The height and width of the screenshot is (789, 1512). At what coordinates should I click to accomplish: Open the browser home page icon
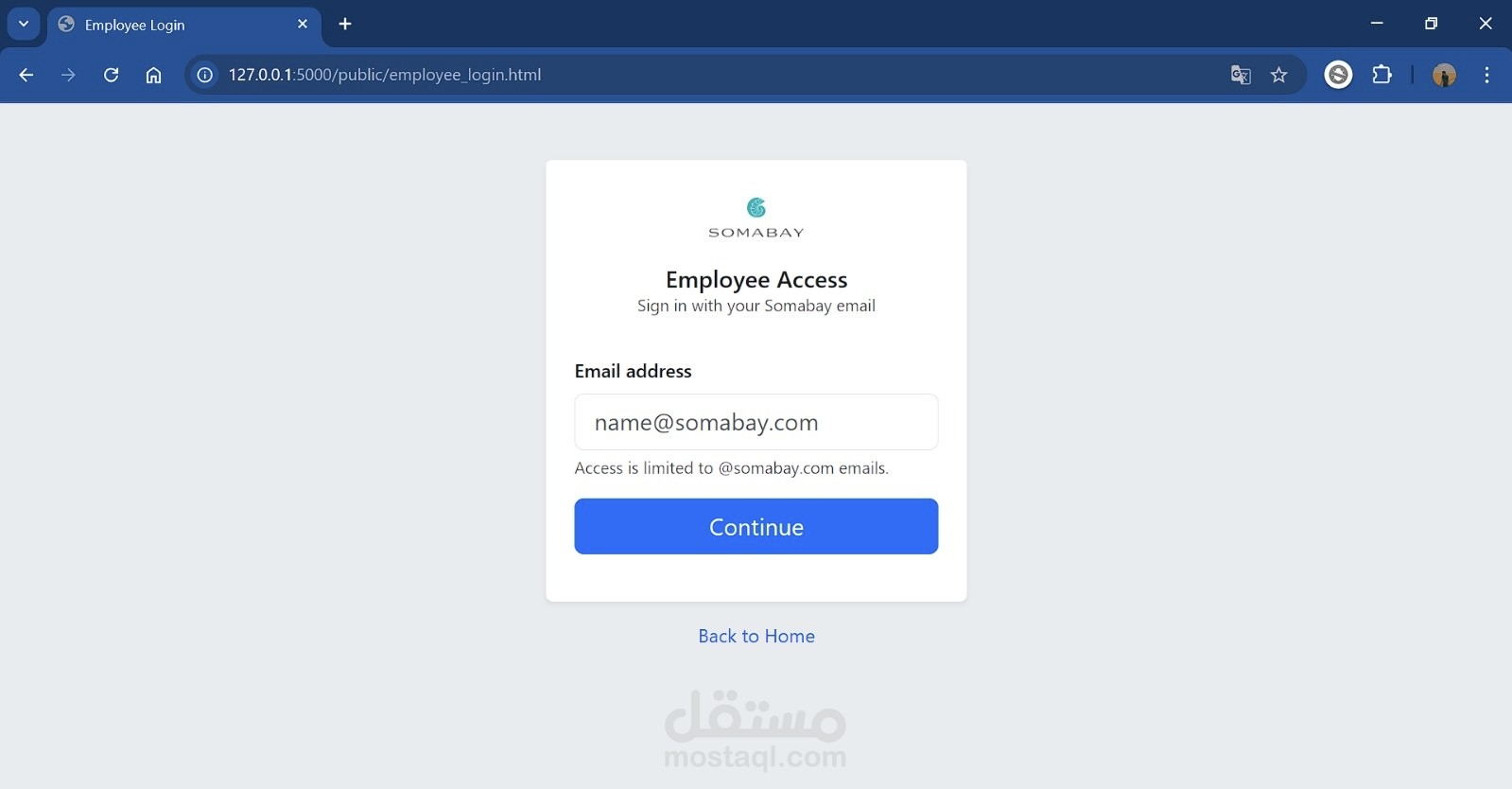153,75
